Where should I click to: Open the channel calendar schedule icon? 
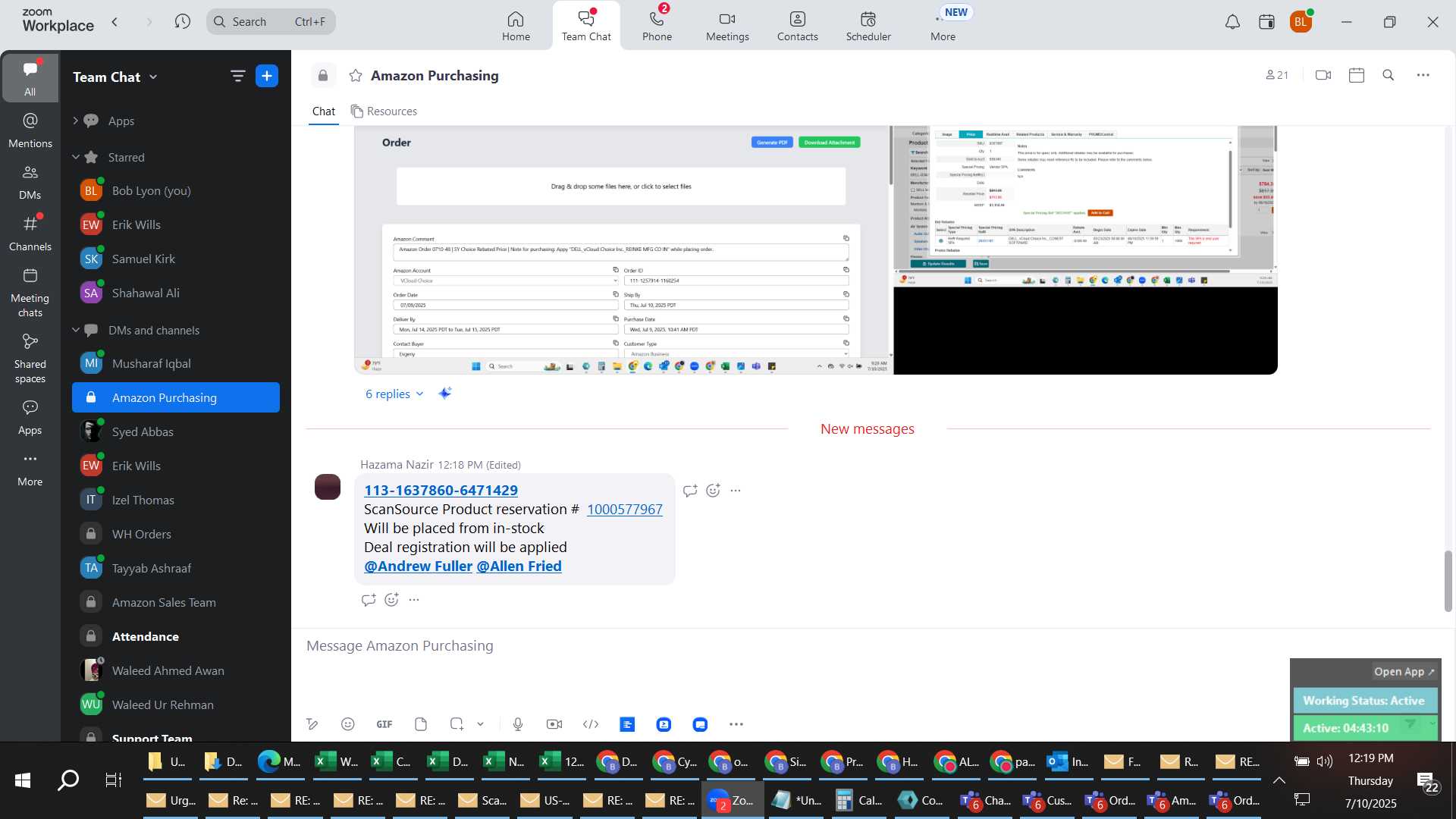(1357, 75)
